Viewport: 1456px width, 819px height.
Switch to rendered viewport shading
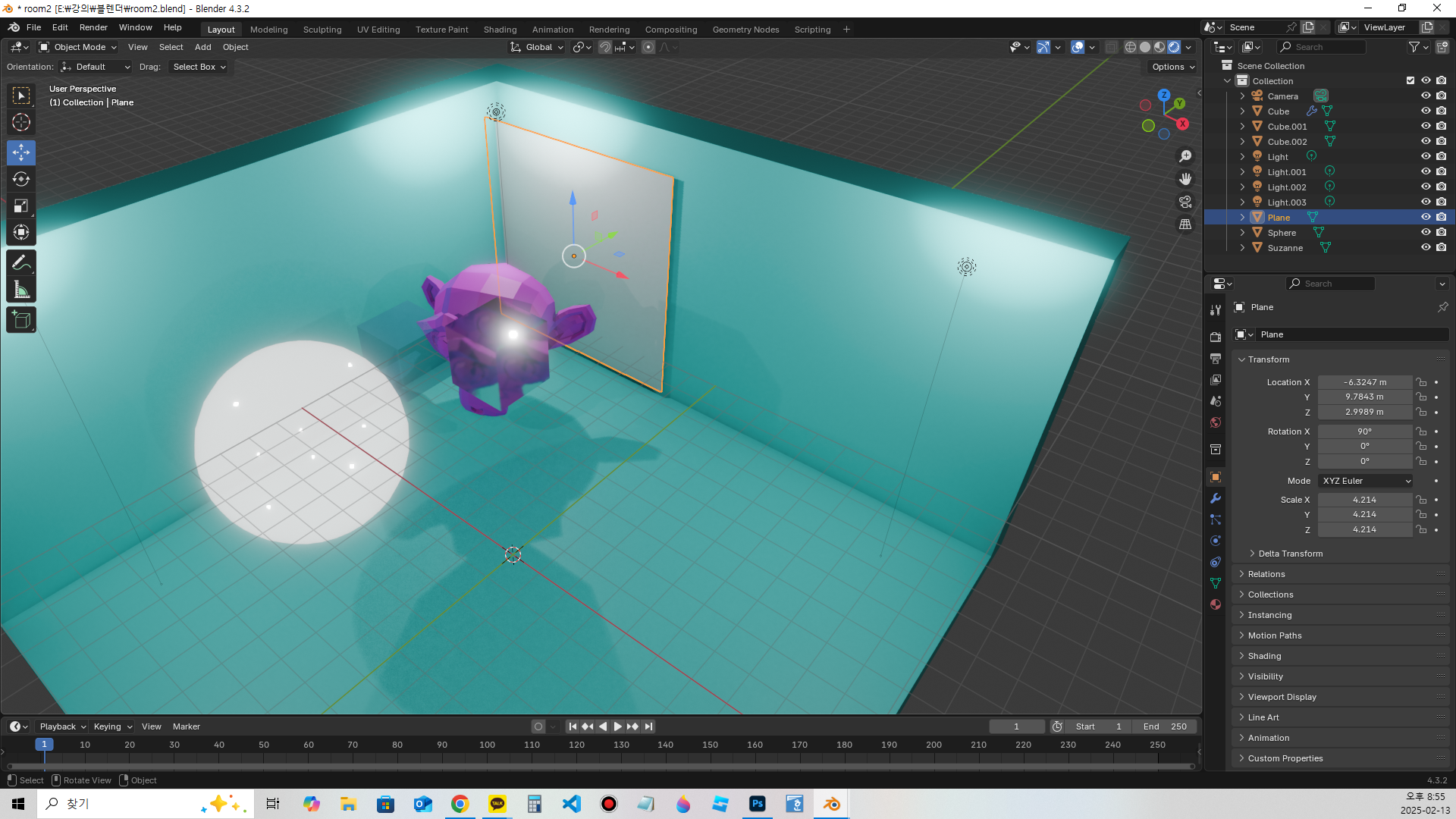pyautogui.click(x=1174, y=47)
